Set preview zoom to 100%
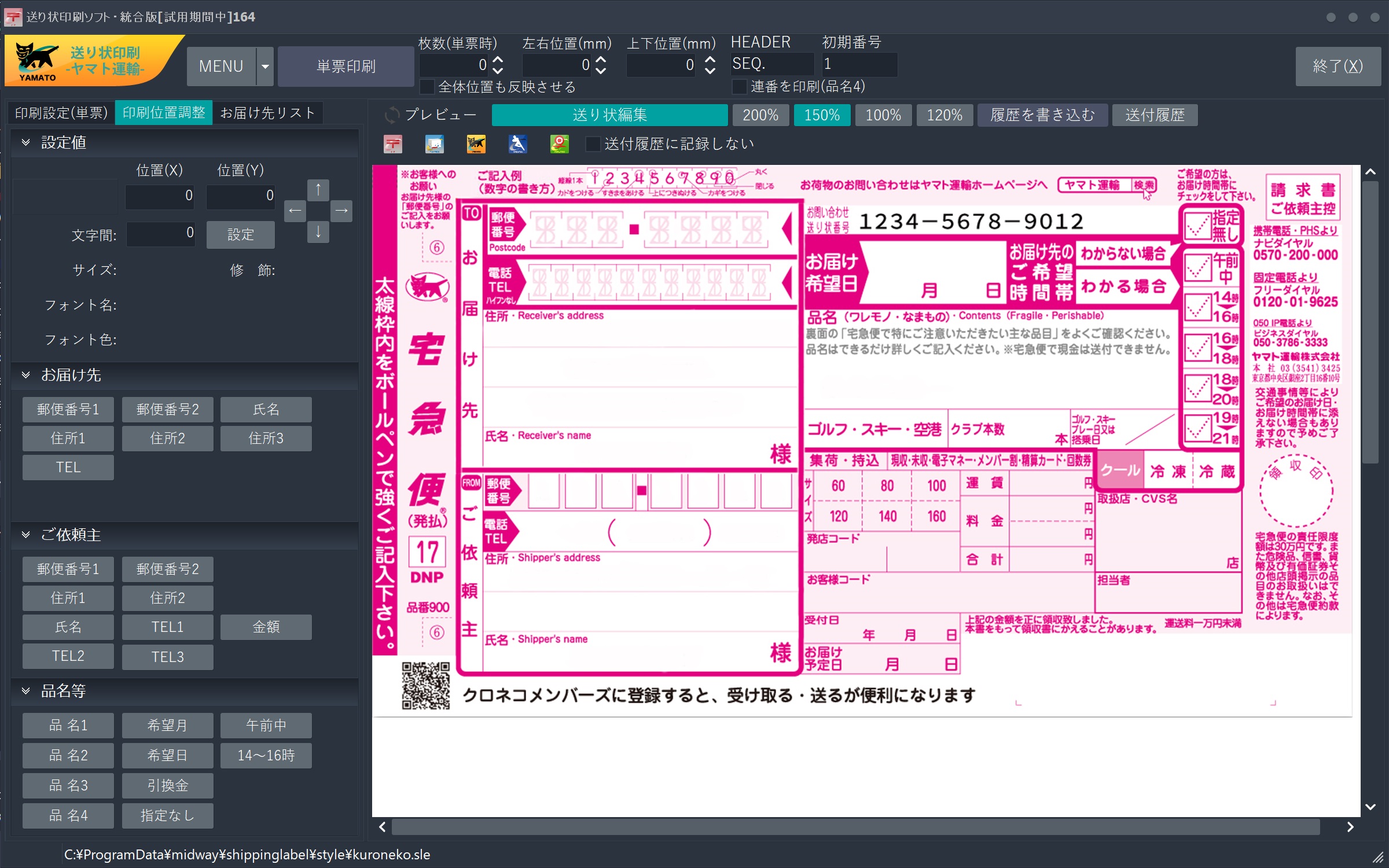Image resolution: width=1389 pixels, height=868 pixels. point(883,115)
